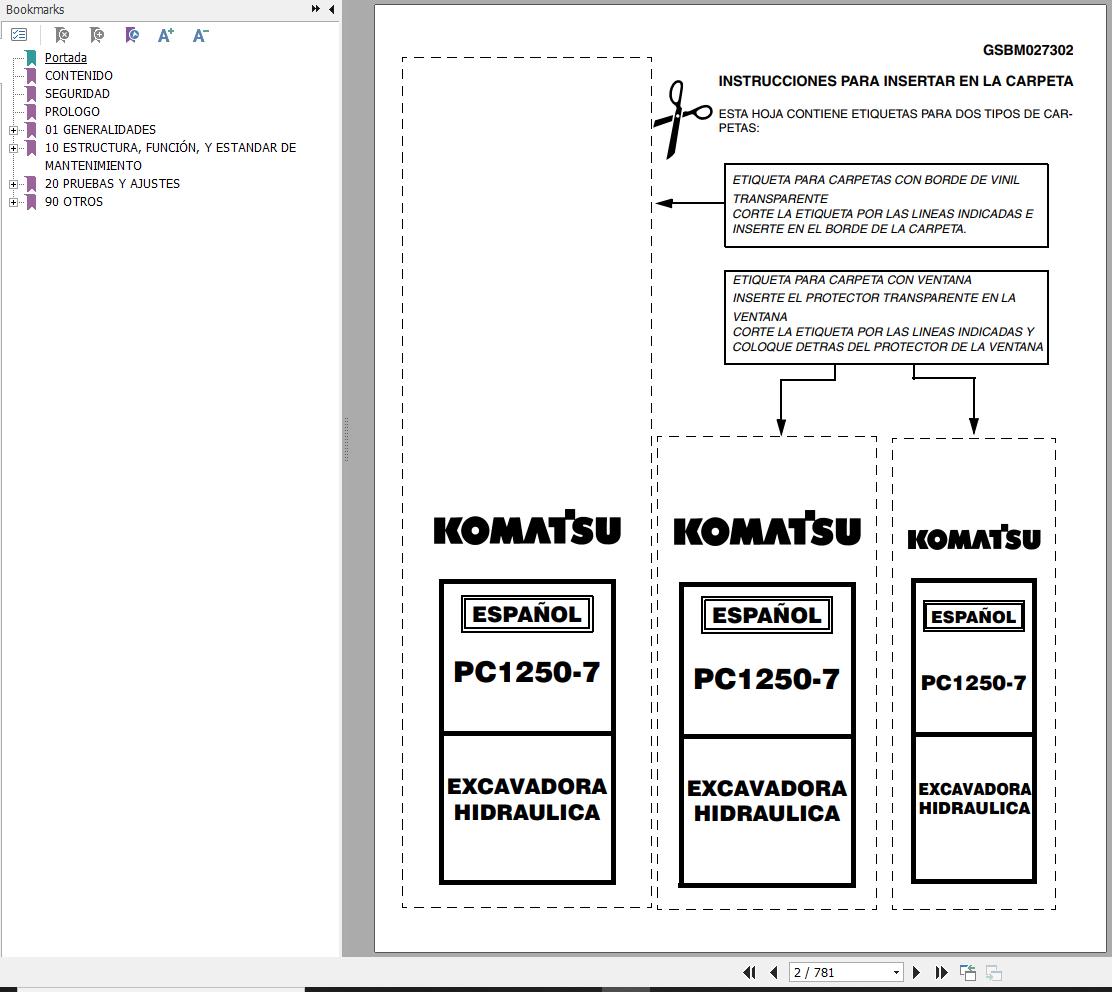This screenshot has width=1112, height=992.
Task: Go to the previous page
Action: (774, 972)
